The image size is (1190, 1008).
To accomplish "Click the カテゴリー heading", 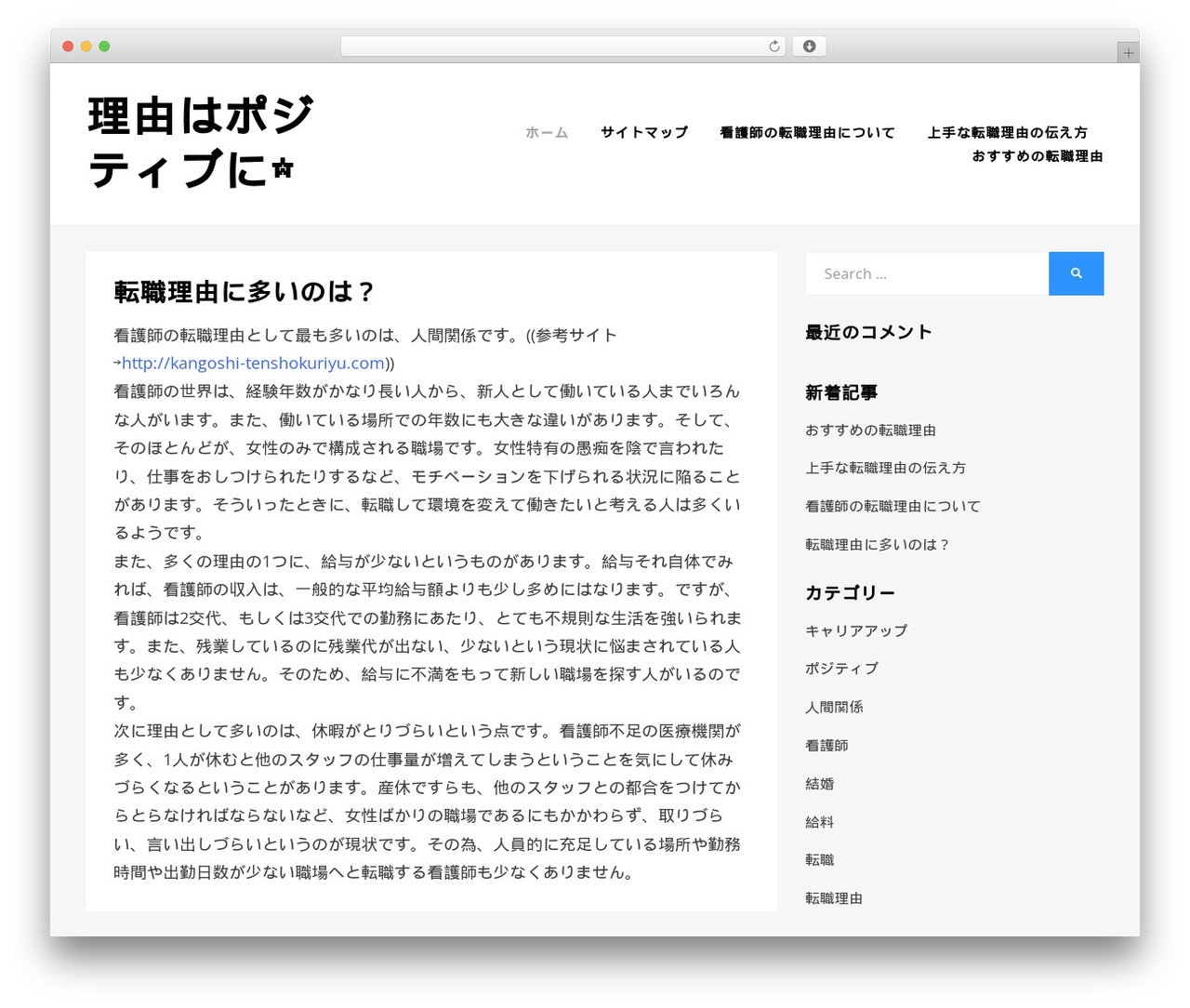I will [x=850, y=592].
